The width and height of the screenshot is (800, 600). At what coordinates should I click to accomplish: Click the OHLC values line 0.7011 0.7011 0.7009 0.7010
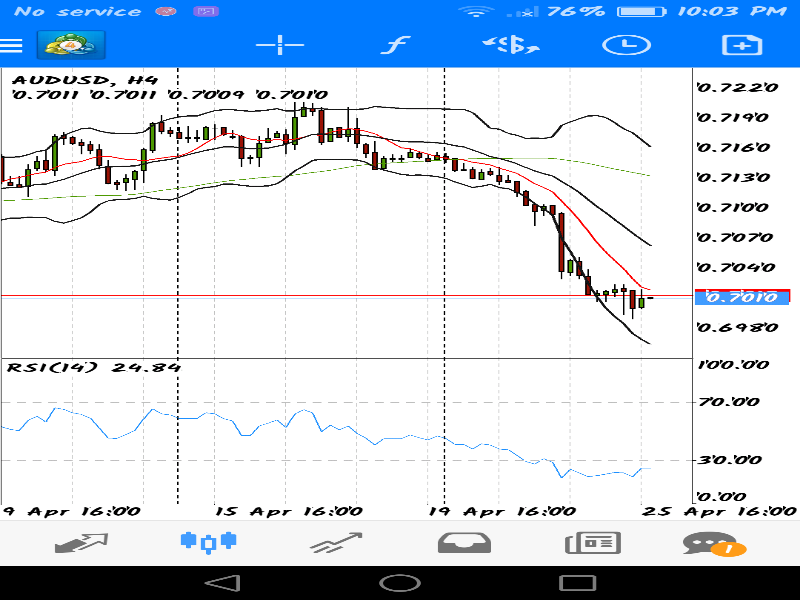[x=169, y=95]
